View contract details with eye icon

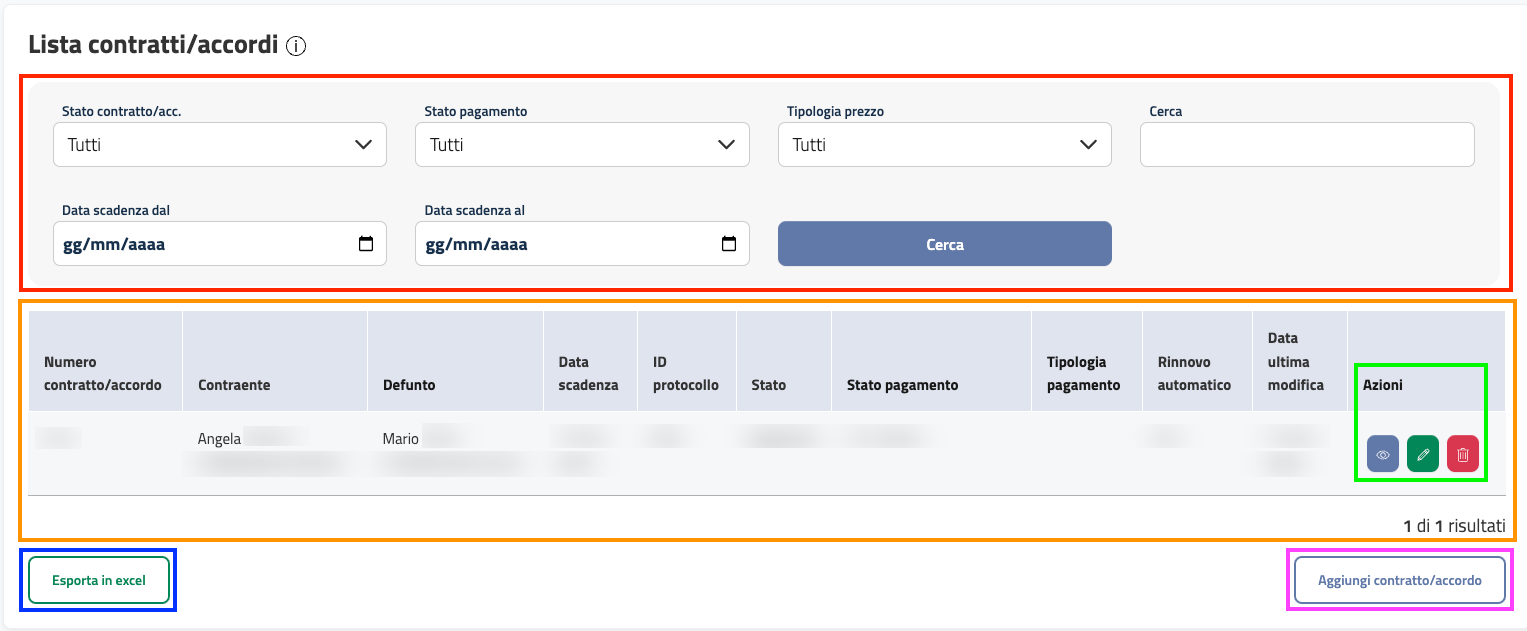coord(1383,455)
